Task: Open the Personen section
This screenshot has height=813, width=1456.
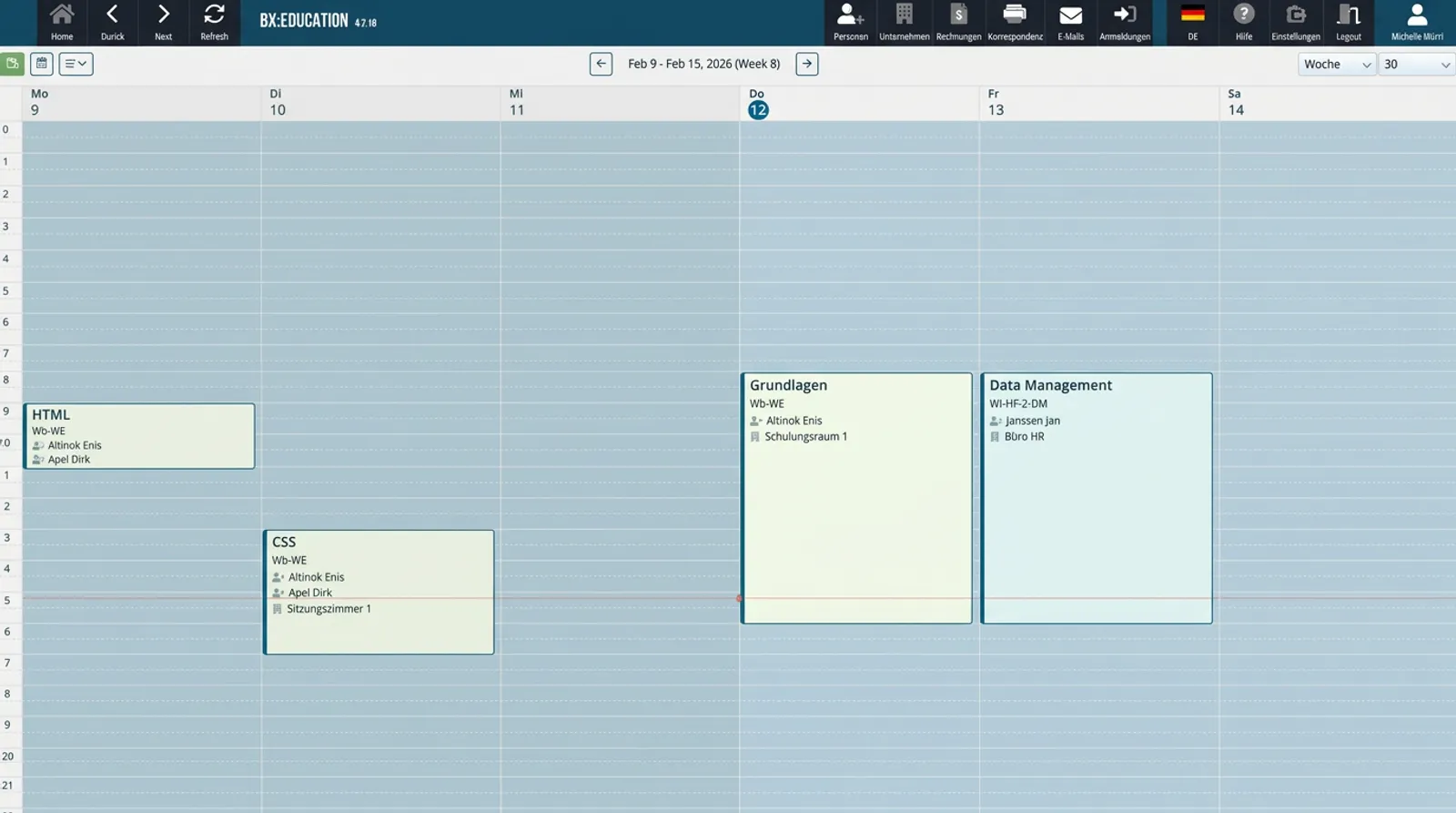Action: [851, 22]
